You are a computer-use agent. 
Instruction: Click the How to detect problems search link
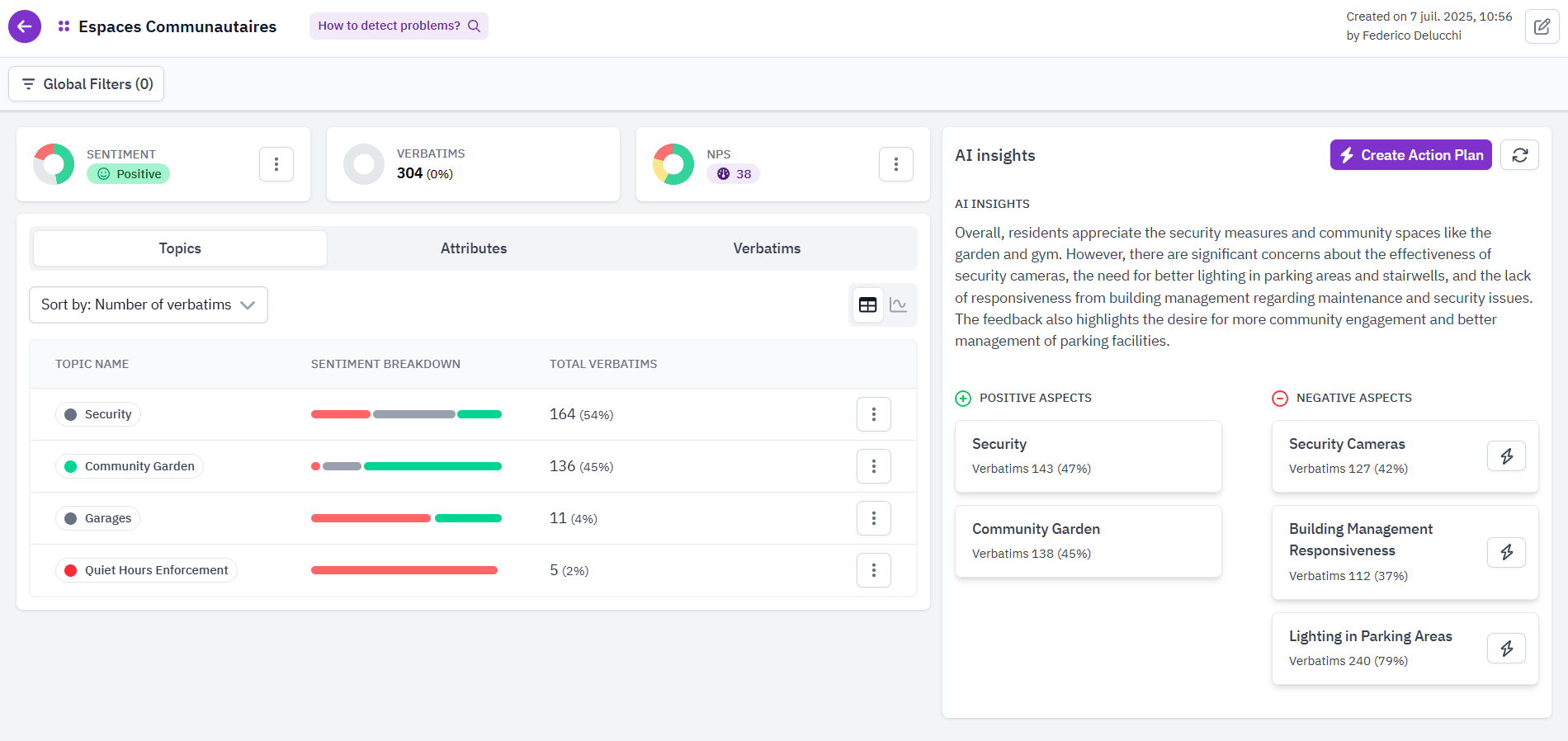coord(399,26)
